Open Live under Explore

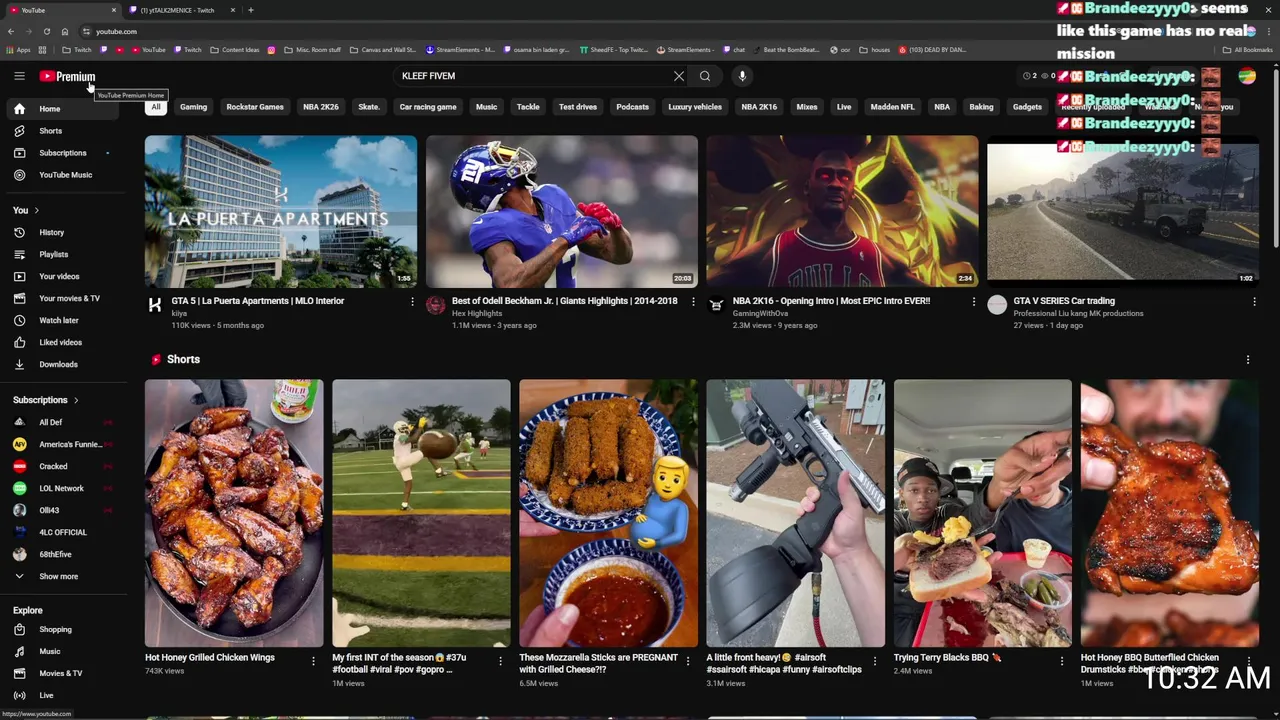click(x=64, y=695)
